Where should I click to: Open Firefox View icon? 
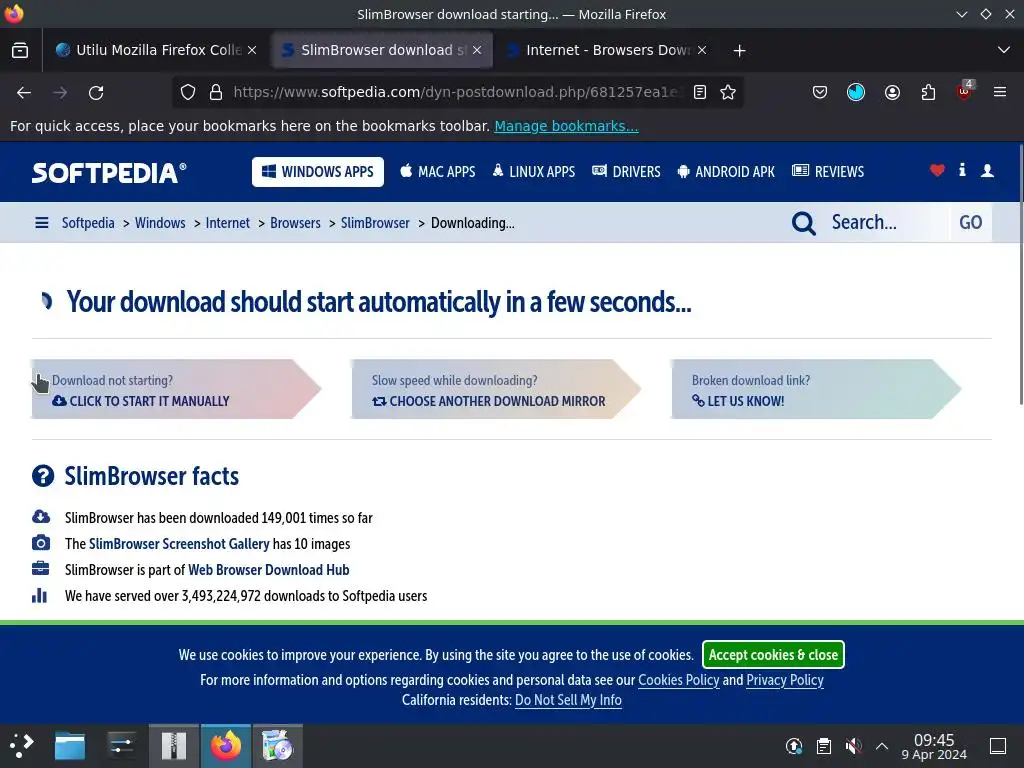[x=20, y=50]
